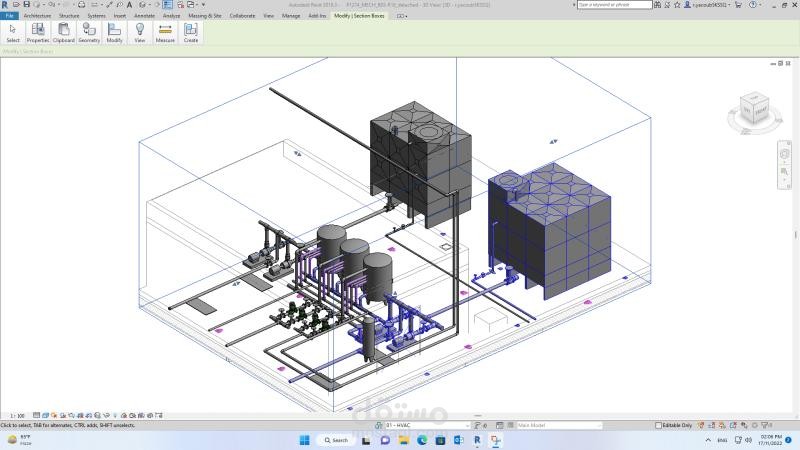Viewport: 800px width, 450px height.
Task: Open Microsoft Edge from the taskbar
Action: [422, 440]
